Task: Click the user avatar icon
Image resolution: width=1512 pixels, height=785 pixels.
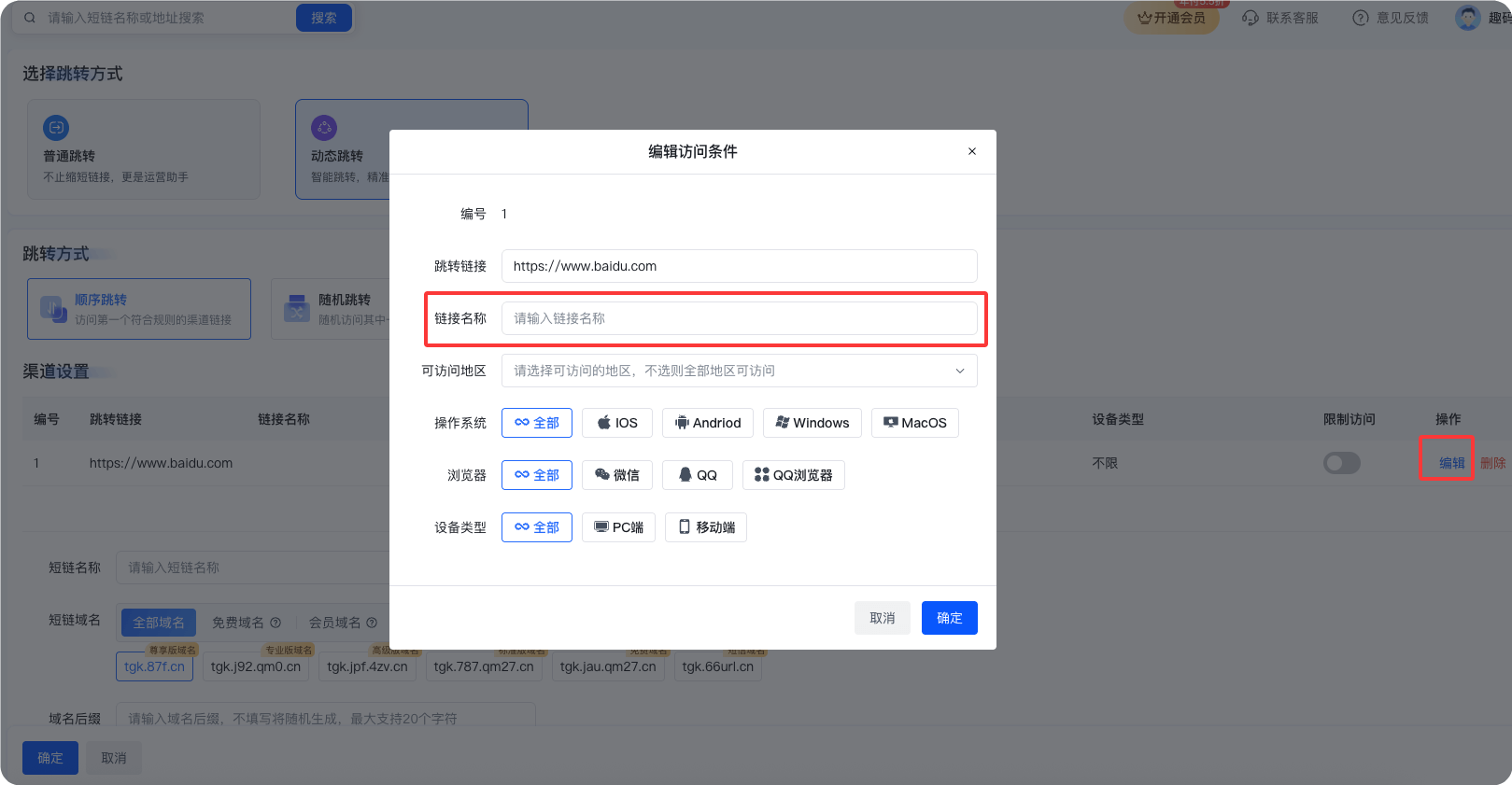Action: point(1468,18)
